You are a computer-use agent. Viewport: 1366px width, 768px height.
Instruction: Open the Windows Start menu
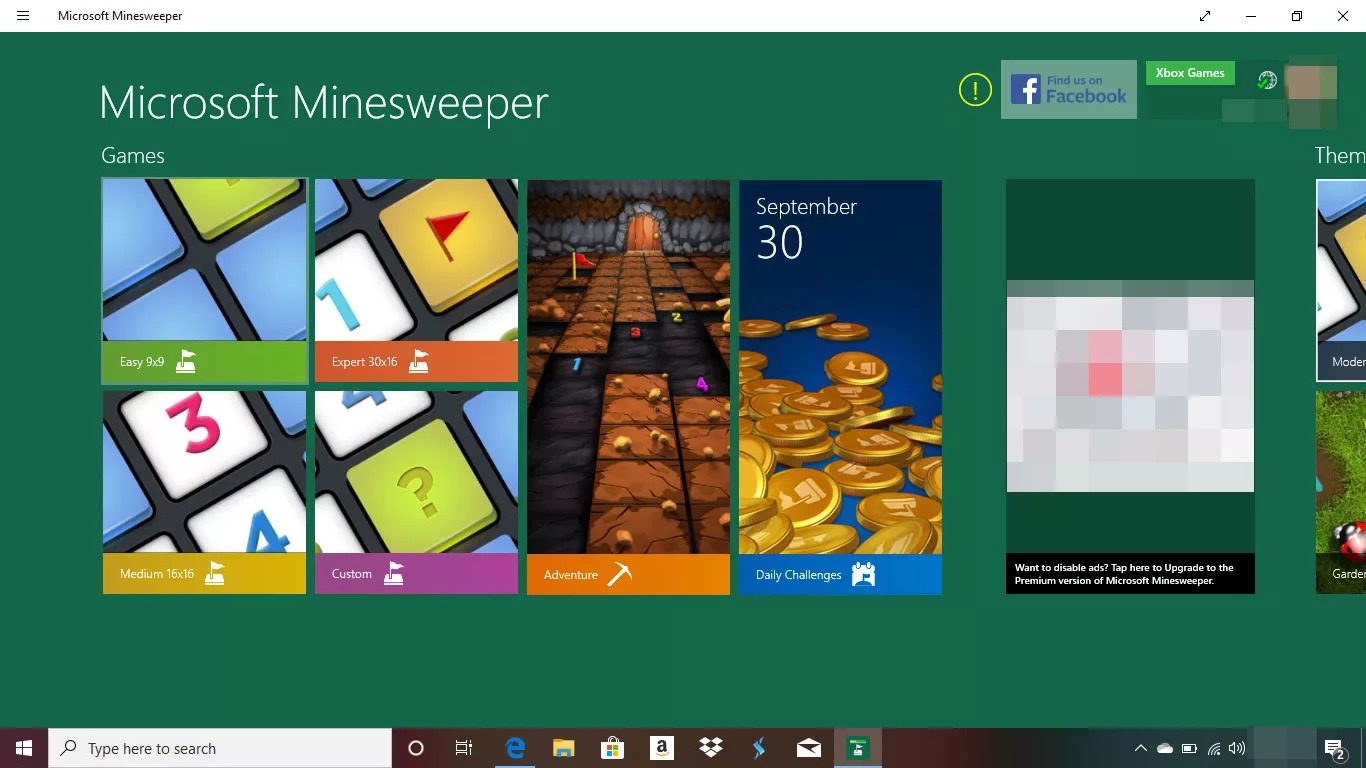(24, 748)
